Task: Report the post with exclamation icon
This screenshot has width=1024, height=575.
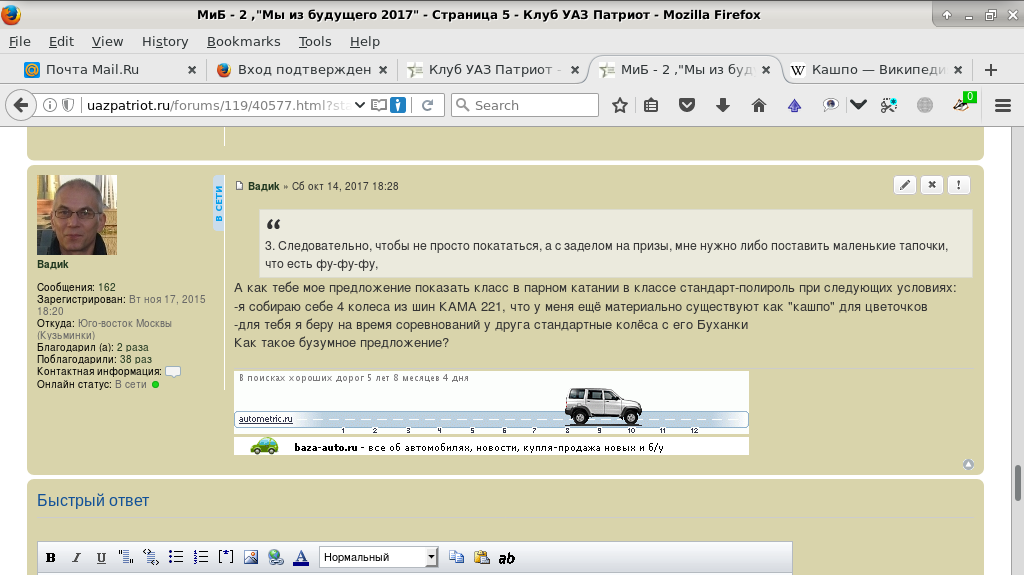Action: point(958,185)
